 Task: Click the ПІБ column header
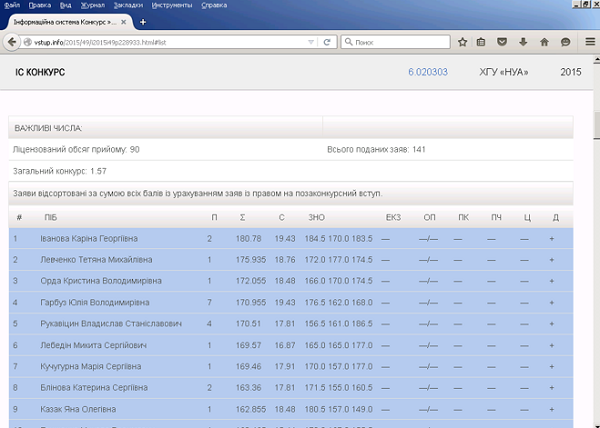click(x=51, y=217)
